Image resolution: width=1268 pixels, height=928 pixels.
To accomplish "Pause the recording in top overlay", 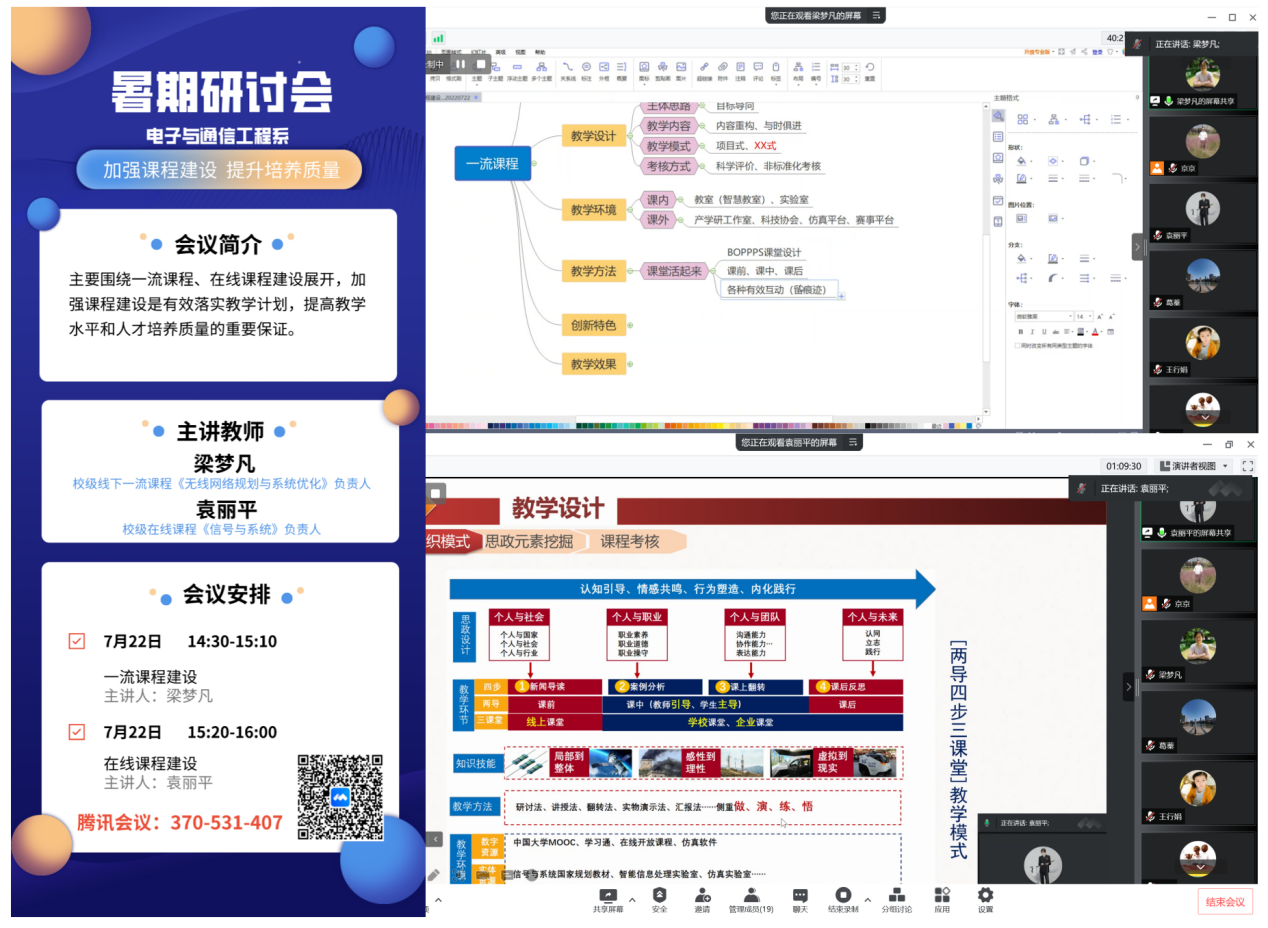I will click(x=461, y=64).
